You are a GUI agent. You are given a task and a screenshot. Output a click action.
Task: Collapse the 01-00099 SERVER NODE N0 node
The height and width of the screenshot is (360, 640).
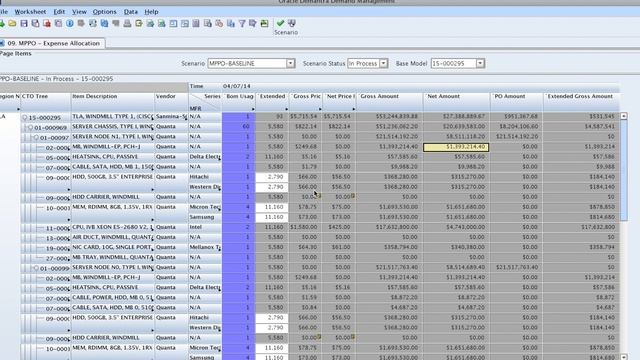(x=36, y=269)
